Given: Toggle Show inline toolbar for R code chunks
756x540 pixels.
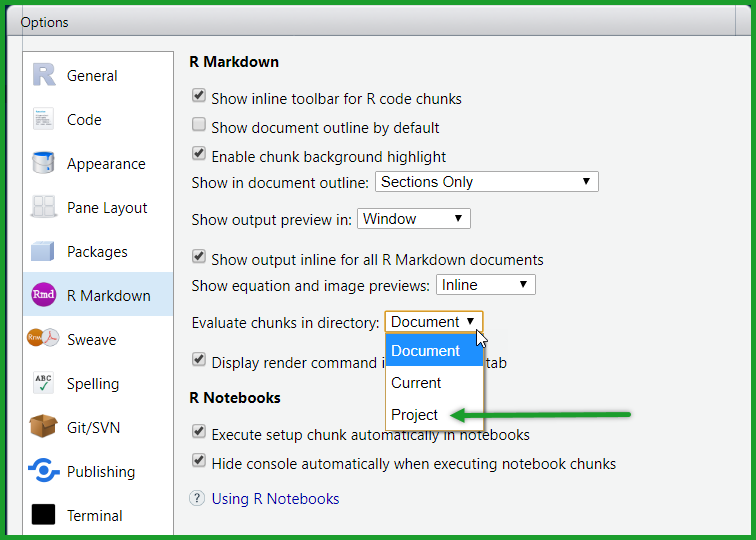Looking at the screenshot, I should (199, 98).
